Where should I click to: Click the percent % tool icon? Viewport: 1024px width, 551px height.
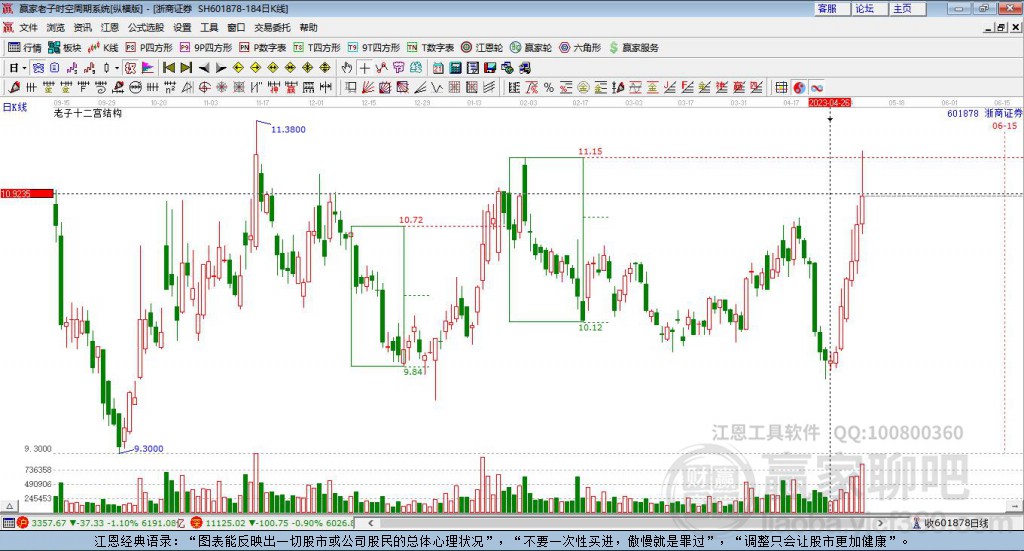tap(549, 87)
